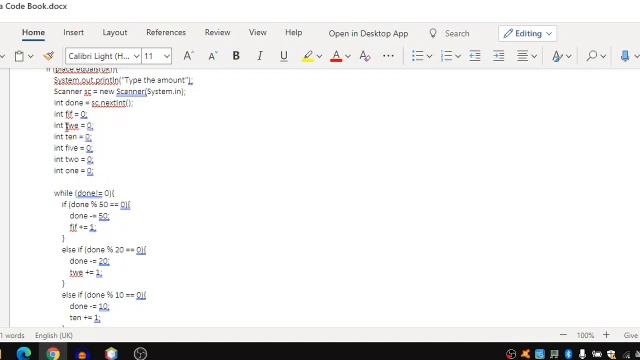Open the Find magnifier tool
Screen dimensions: 640x360
tap(591, 56)
